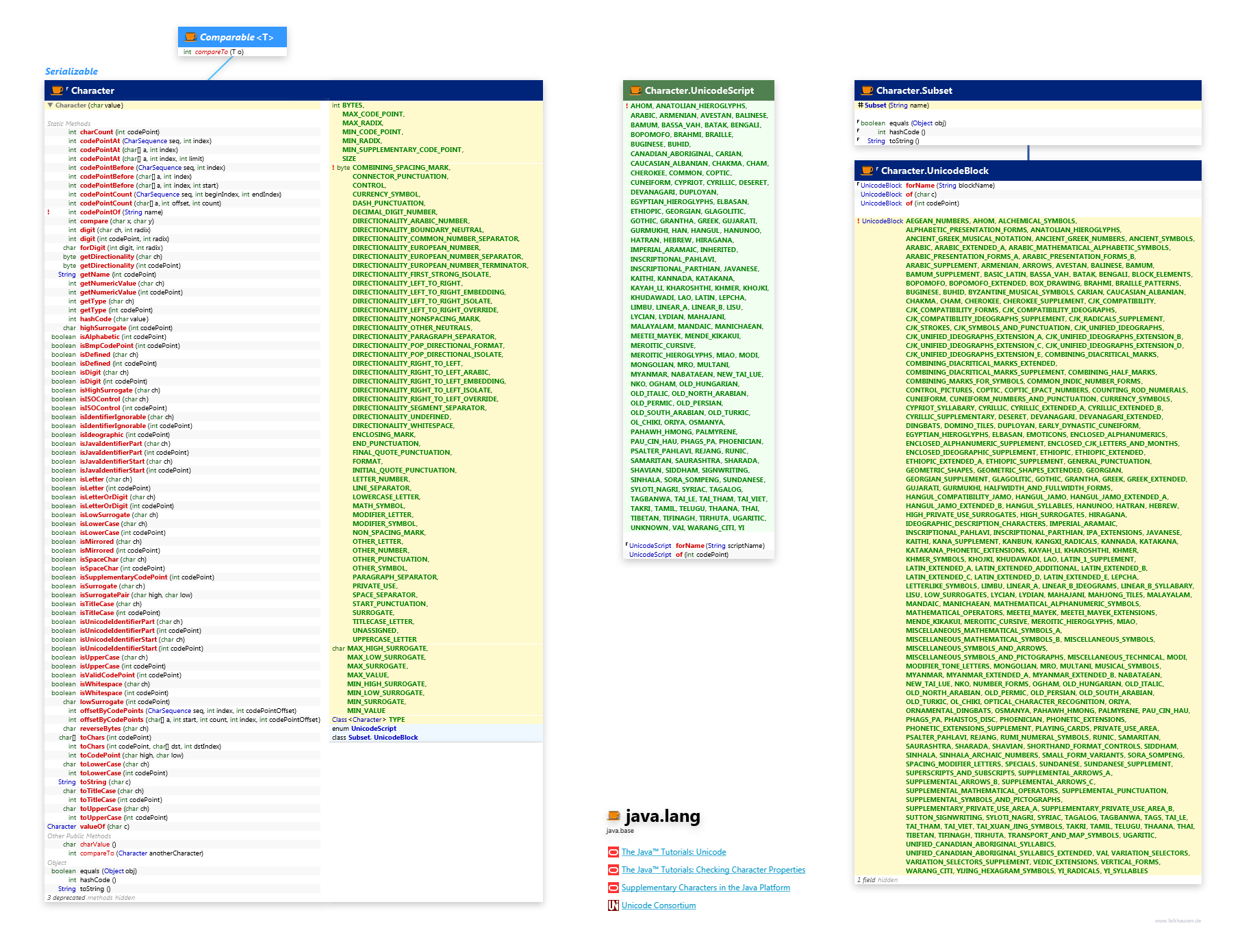This screenshot has height=952, width=1240.
Task: Click the Character.Subset class title
Action: point(914,90)
